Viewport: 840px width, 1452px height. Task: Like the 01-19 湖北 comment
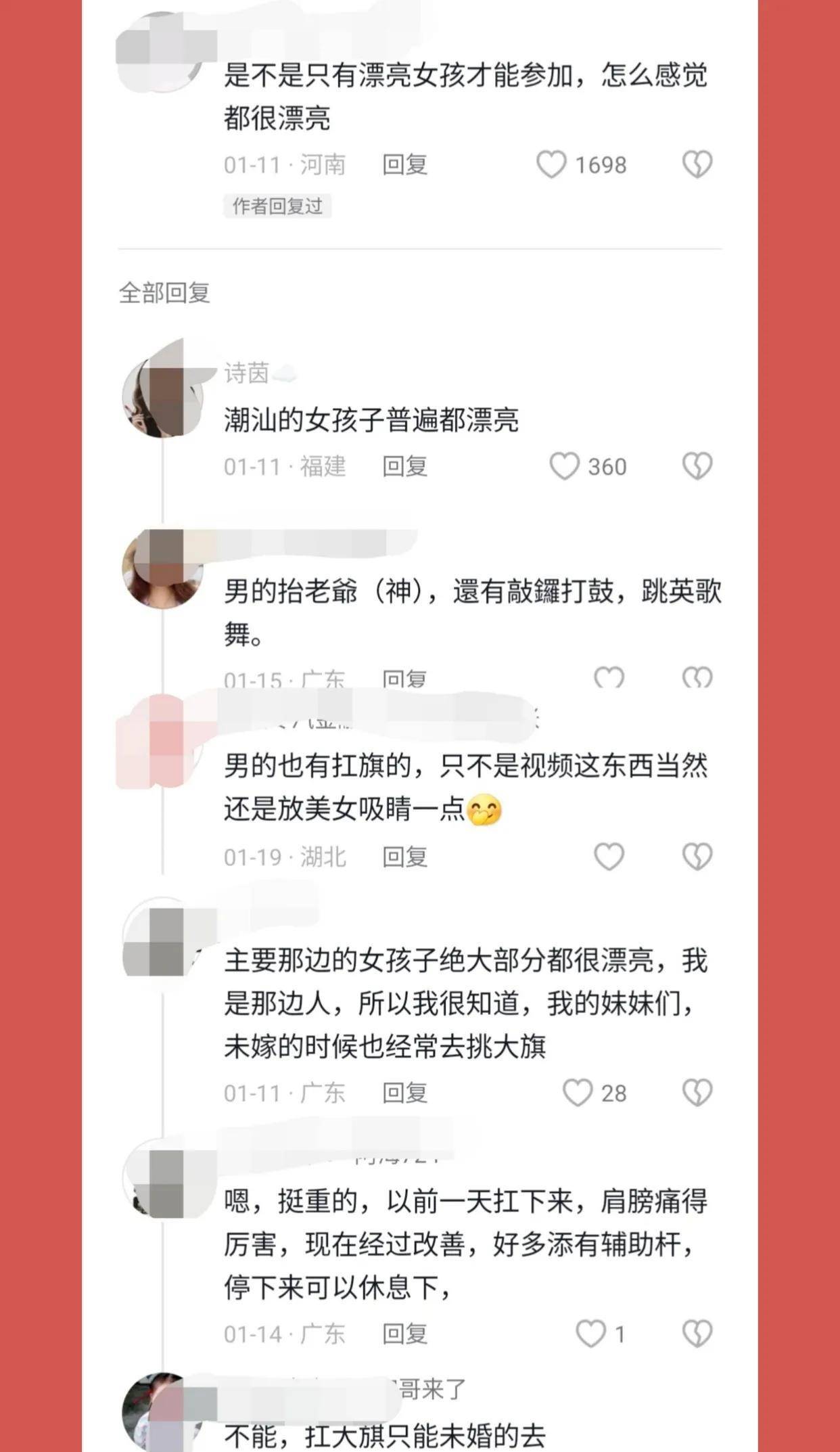coord(609,857)
